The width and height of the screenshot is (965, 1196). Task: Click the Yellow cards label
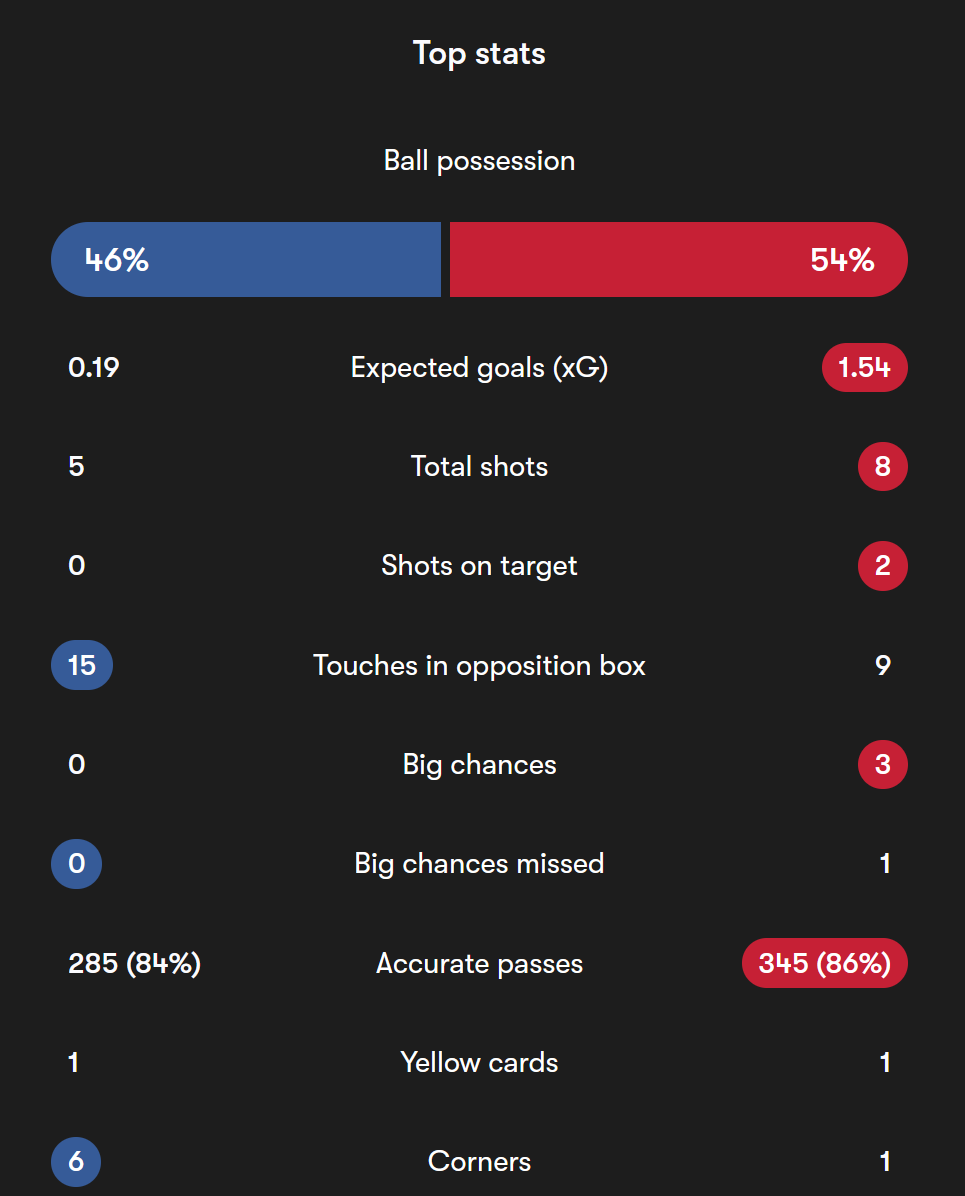tap(479, 1063)
